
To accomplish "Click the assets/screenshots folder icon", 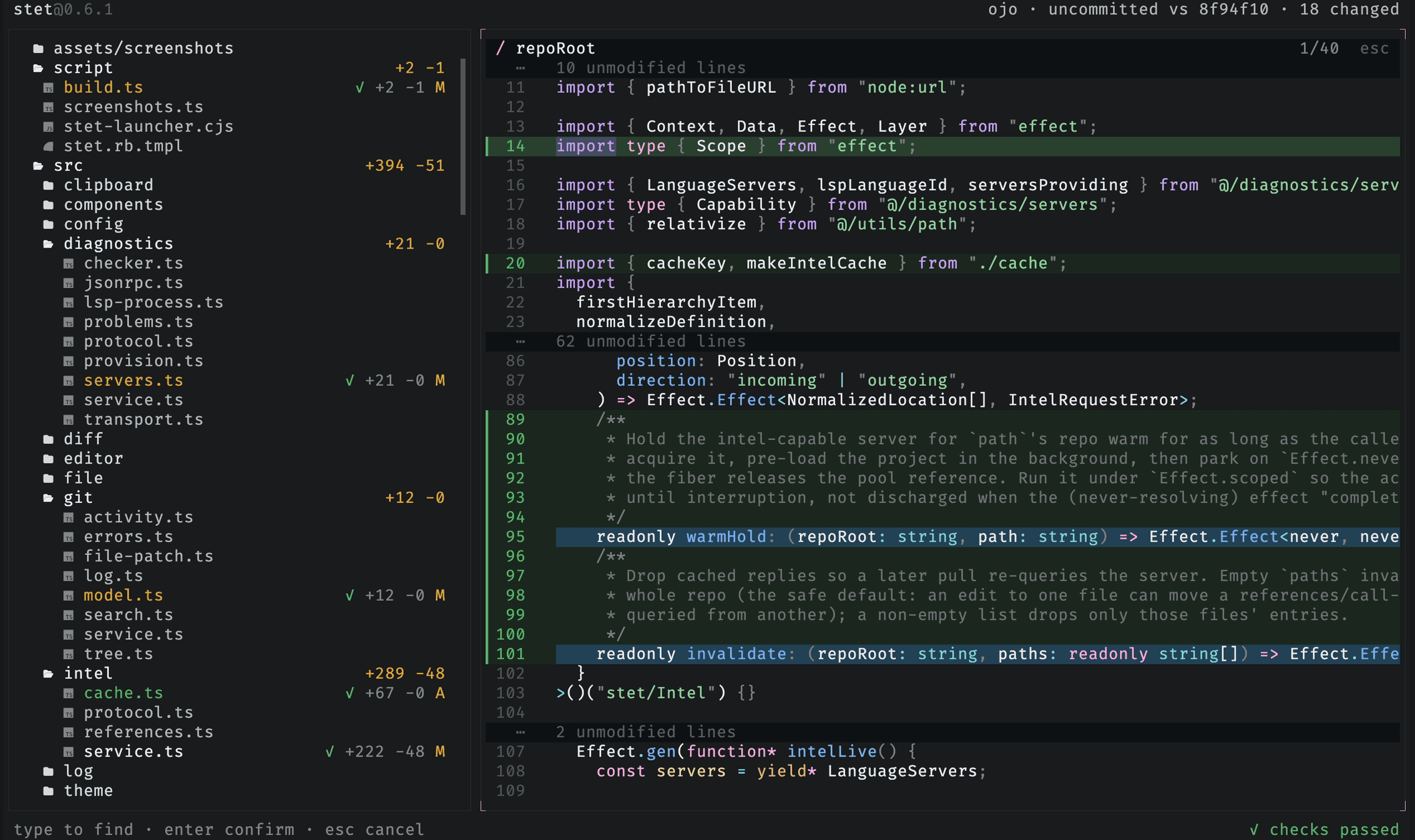I will 39,49.
